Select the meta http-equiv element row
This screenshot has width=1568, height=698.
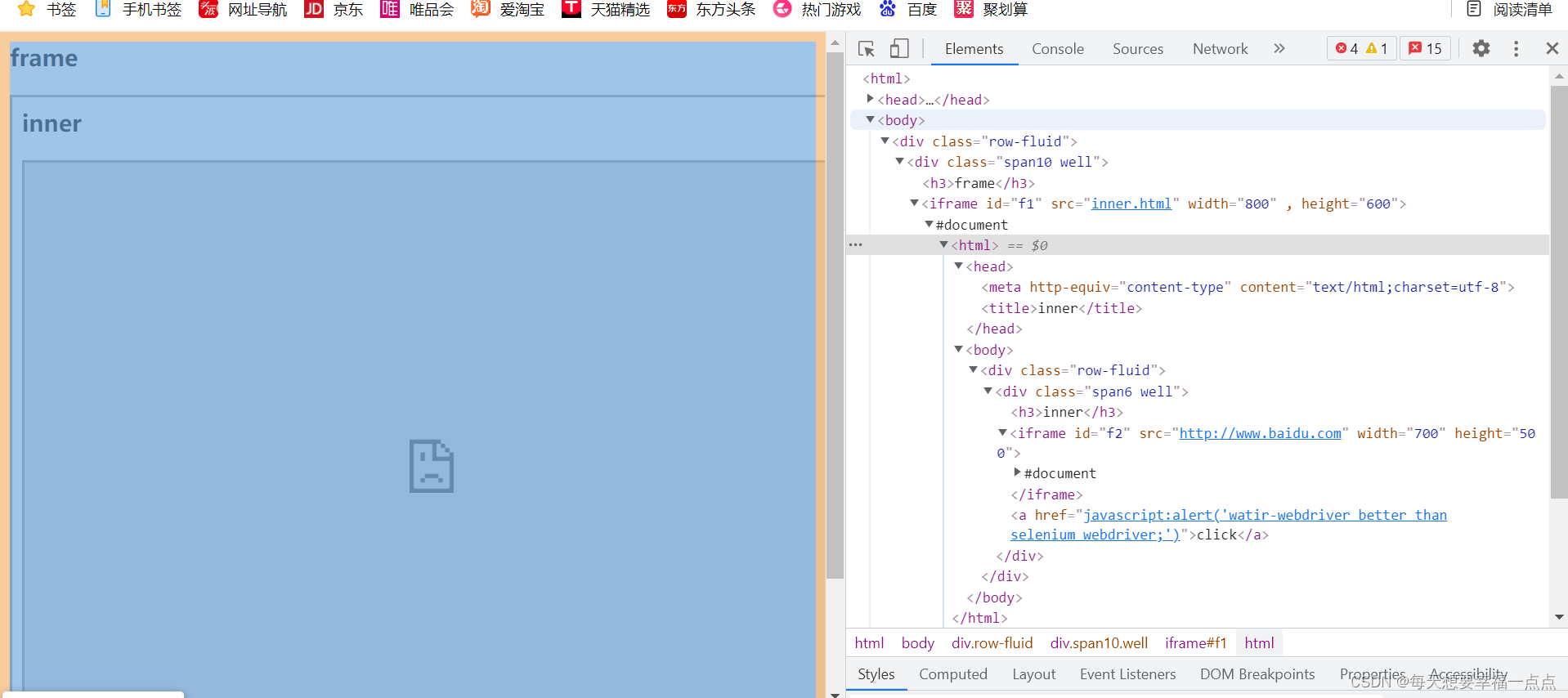coord(1248,287)
